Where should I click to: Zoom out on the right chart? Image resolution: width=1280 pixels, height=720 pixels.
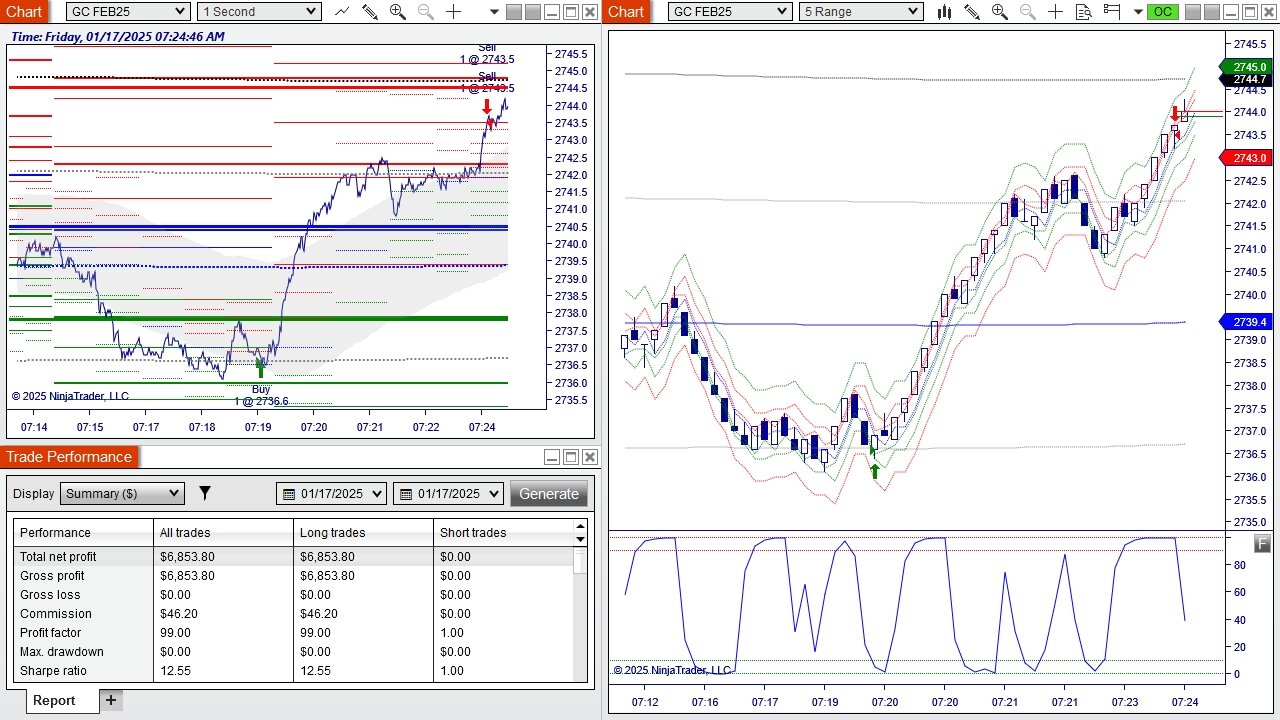coord(1028,12)
